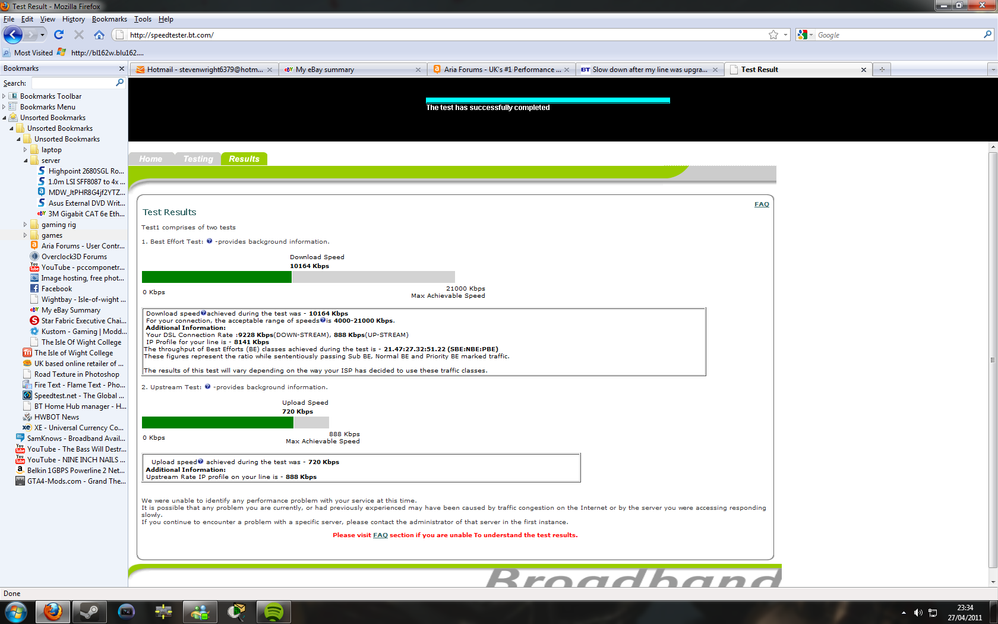This screenshot has width=998, height=624.
Task: Open the clock and date in taskbar
Action: (x=965, y=613)
